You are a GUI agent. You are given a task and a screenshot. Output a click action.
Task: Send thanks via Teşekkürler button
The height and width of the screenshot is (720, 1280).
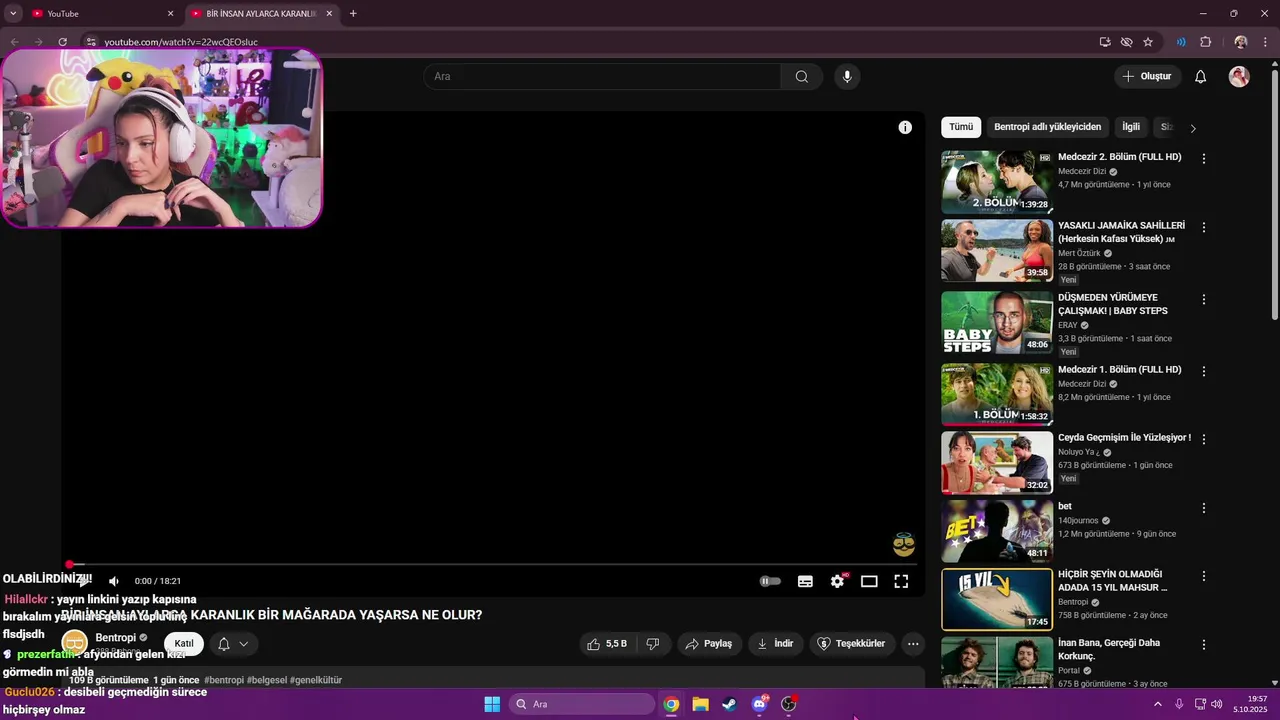[x=851, y=644]
